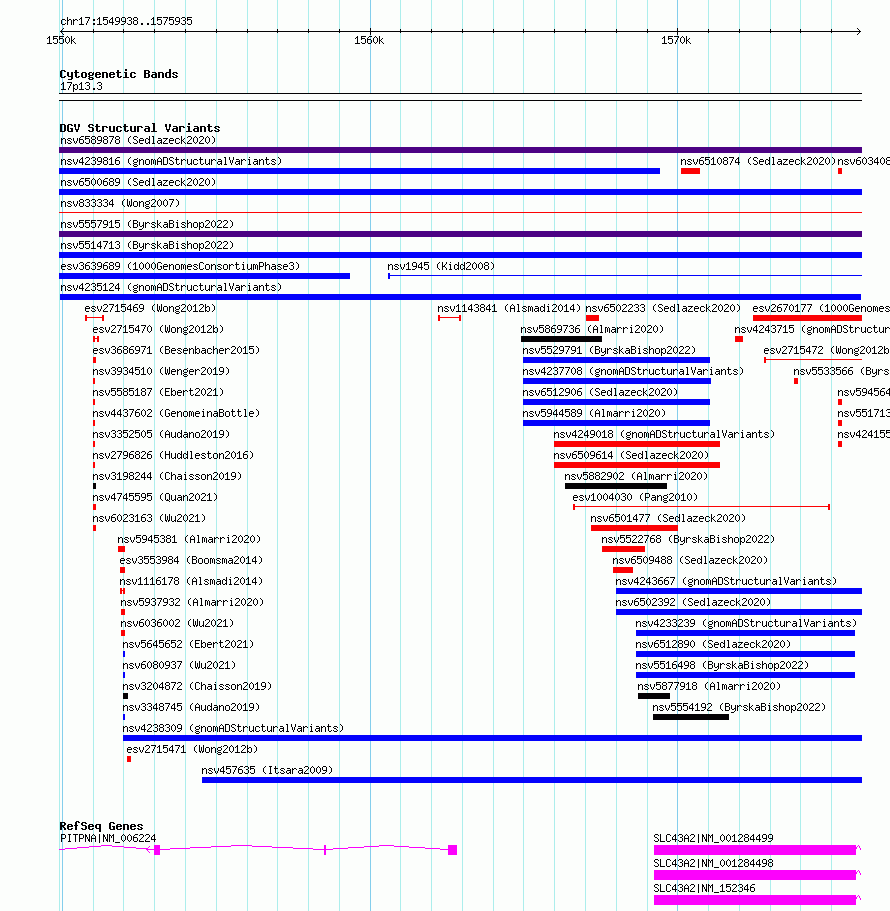Open the nsv6510874 (Sedlazeck2020) variant label
890x911 pixels.
(758, 161)
